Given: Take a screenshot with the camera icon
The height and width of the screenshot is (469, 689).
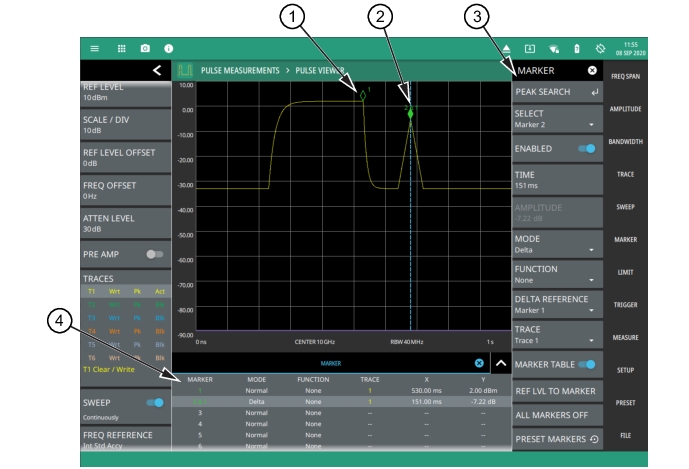Looking at the screenshot, I should (x=145, y=48).
